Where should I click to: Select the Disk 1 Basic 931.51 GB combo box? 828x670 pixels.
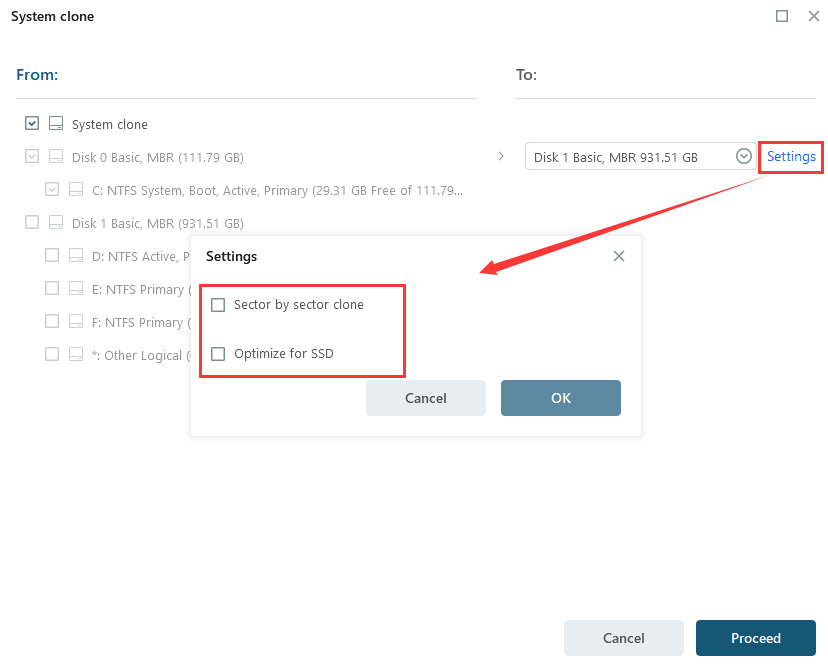coord(630,157)
